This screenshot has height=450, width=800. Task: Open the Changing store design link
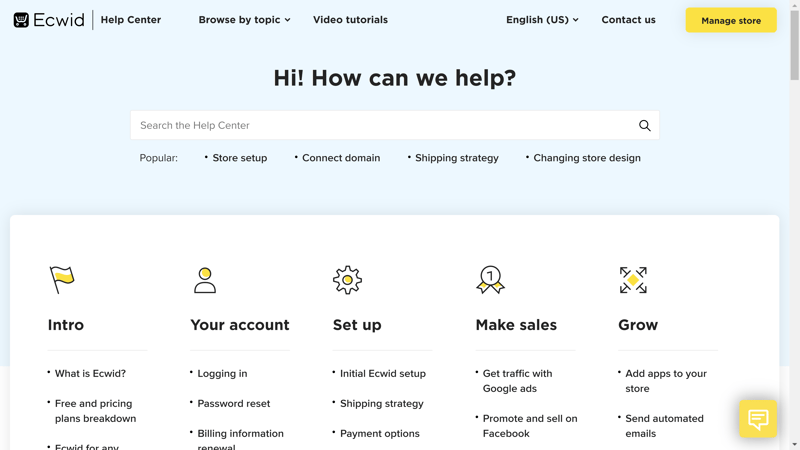[x=587, y=158]
